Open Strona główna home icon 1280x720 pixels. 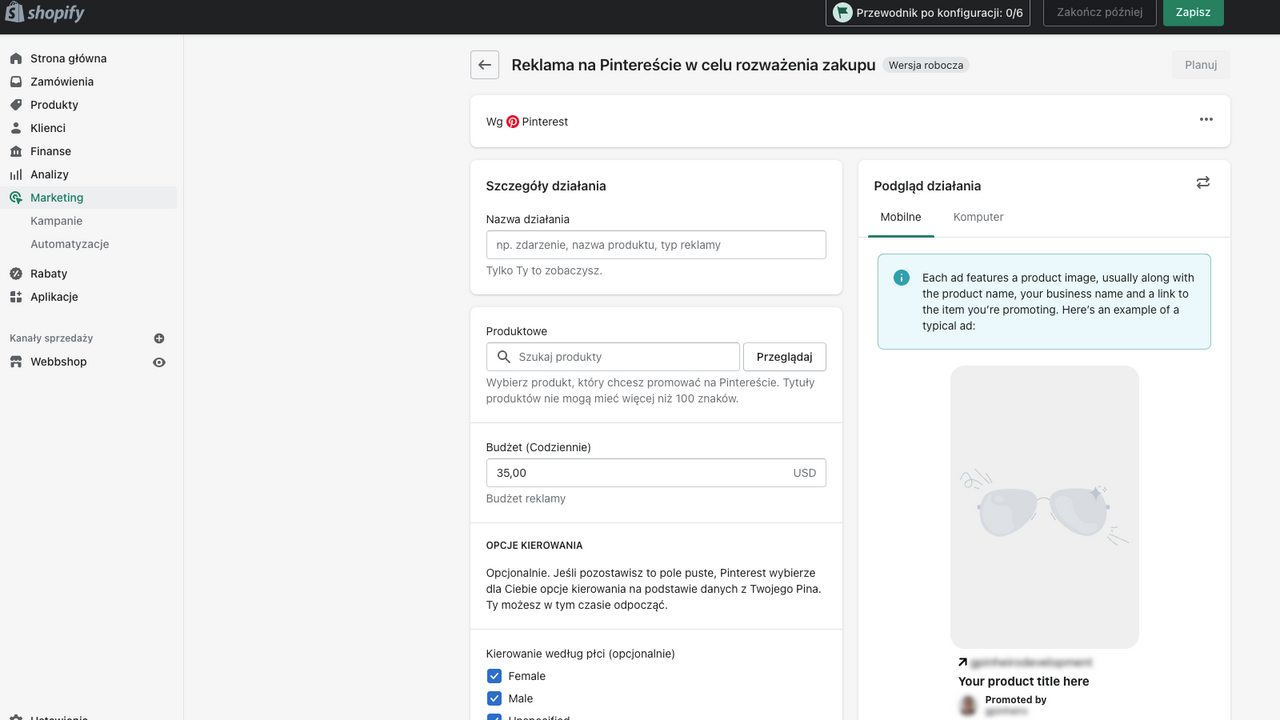pyautogui.click(x=16, y=58)
